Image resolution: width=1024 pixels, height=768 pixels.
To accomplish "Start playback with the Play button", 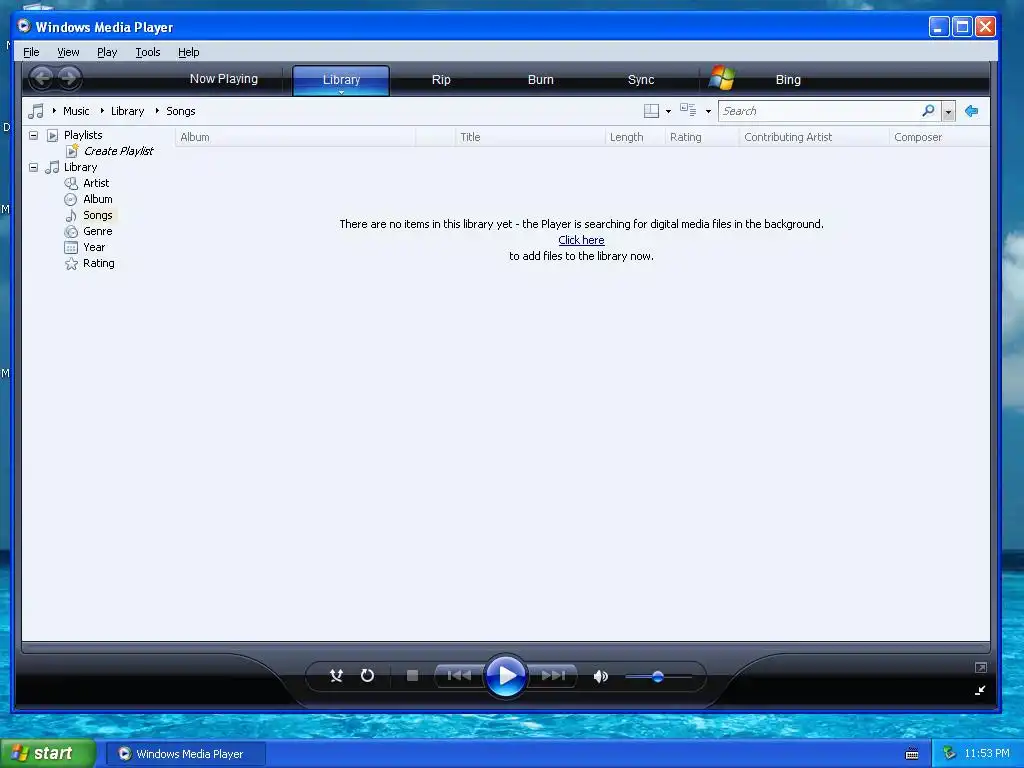I will 506,675.
